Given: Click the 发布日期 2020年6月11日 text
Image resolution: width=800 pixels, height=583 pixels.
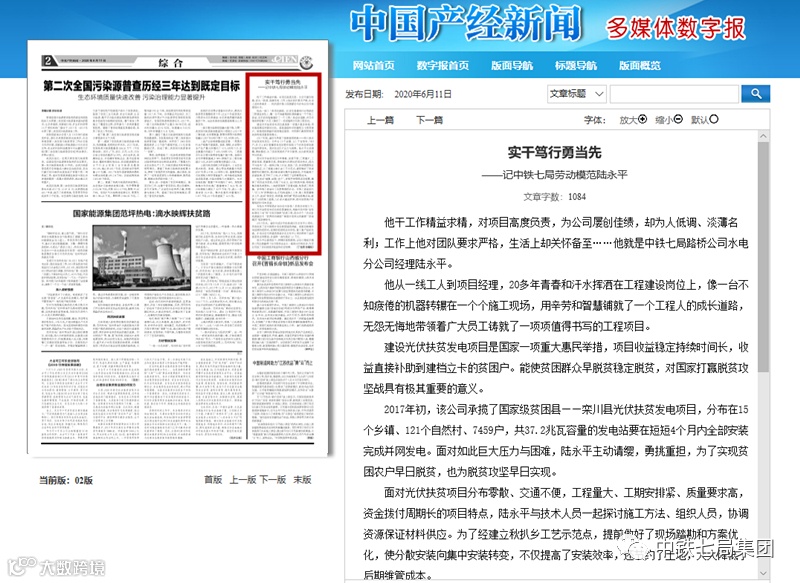Looking at the screenshot, I should click(398, 94).
